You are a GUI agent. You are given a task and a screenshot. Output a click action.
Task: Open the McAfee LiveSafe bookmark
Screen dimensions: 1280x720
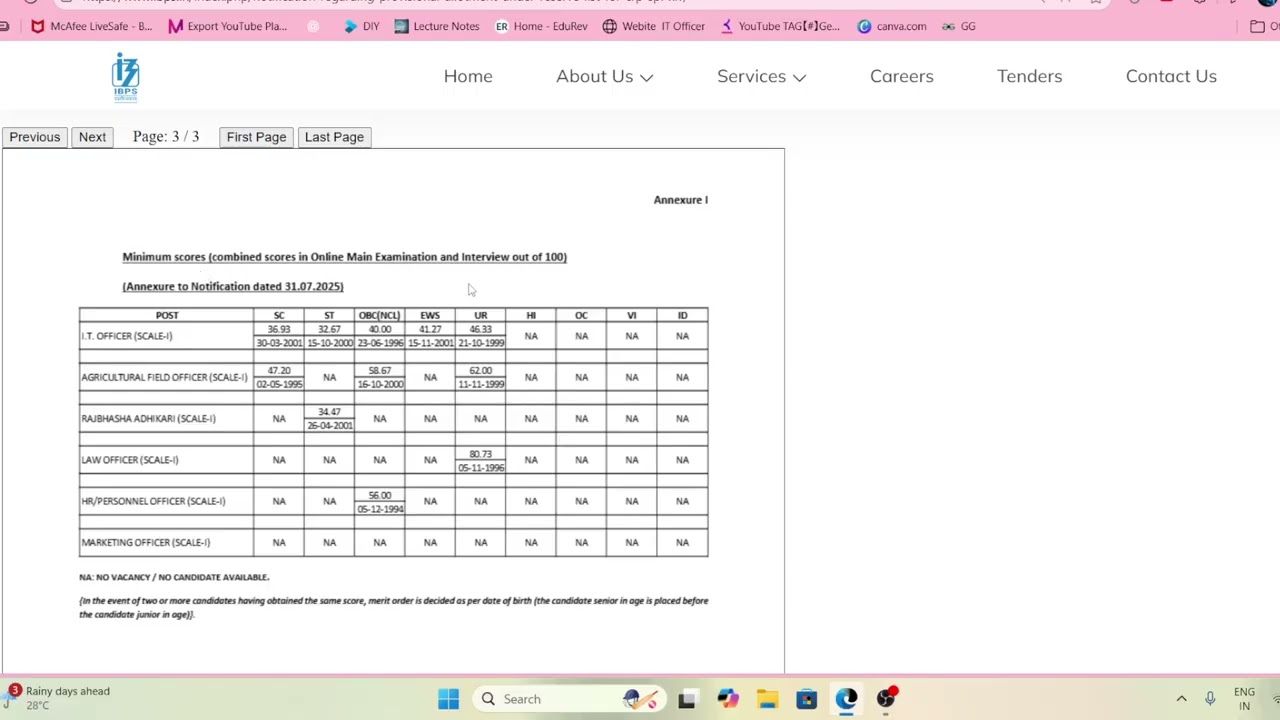pyautogui.click(x=92, y=26)
